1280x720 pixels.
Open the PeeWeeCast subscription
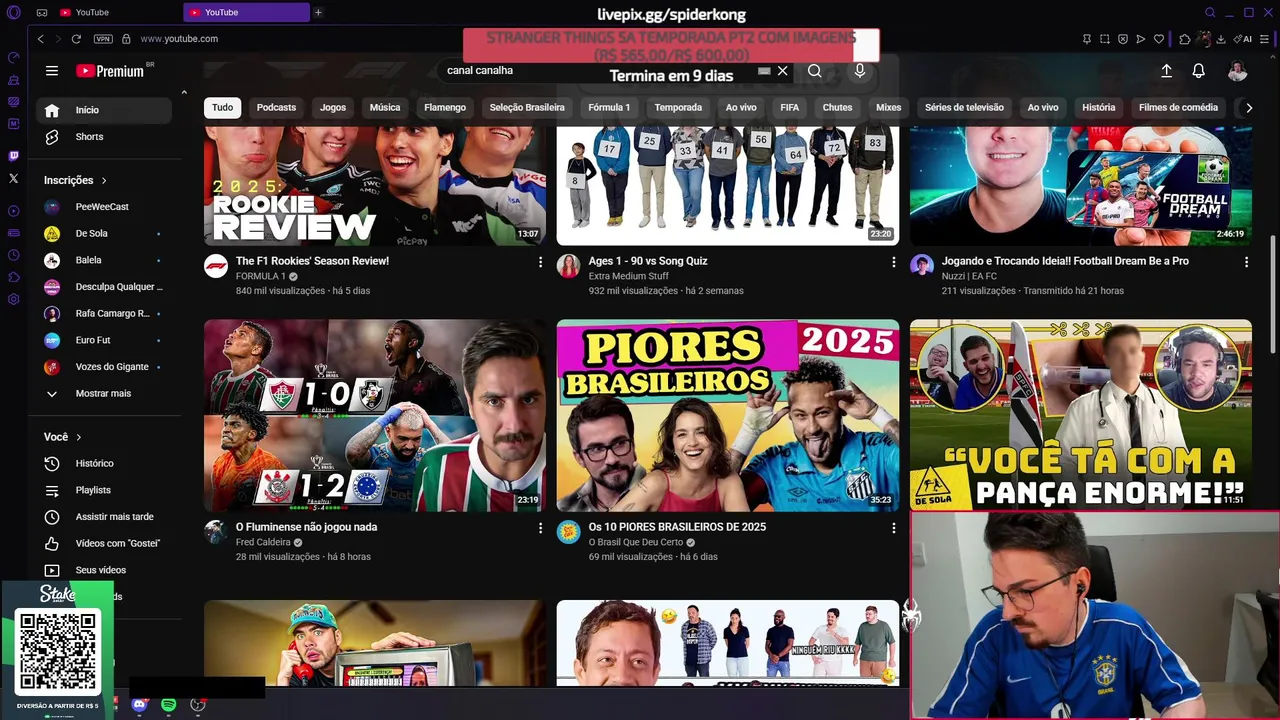pos(104,207)
